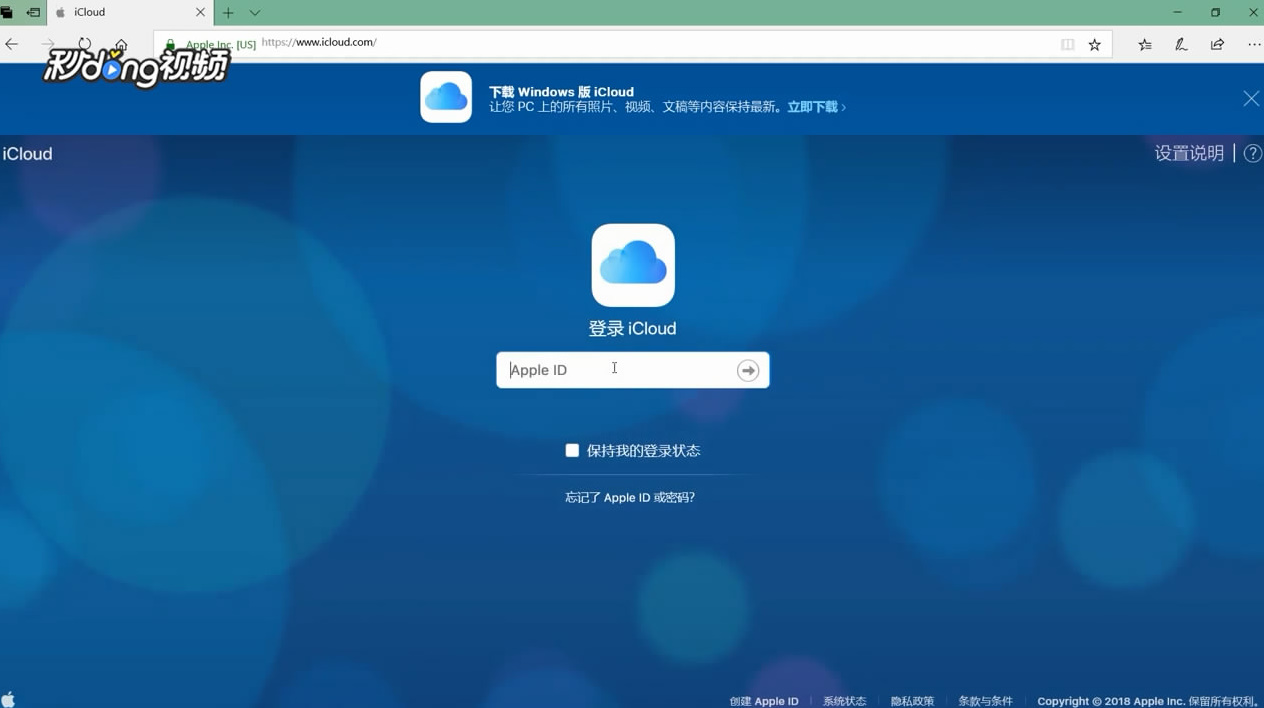The width and height of the screenshot is (1264, 708).
Task: Open the browser settings ellipsis menu
Action: [x=1254, y=44]
